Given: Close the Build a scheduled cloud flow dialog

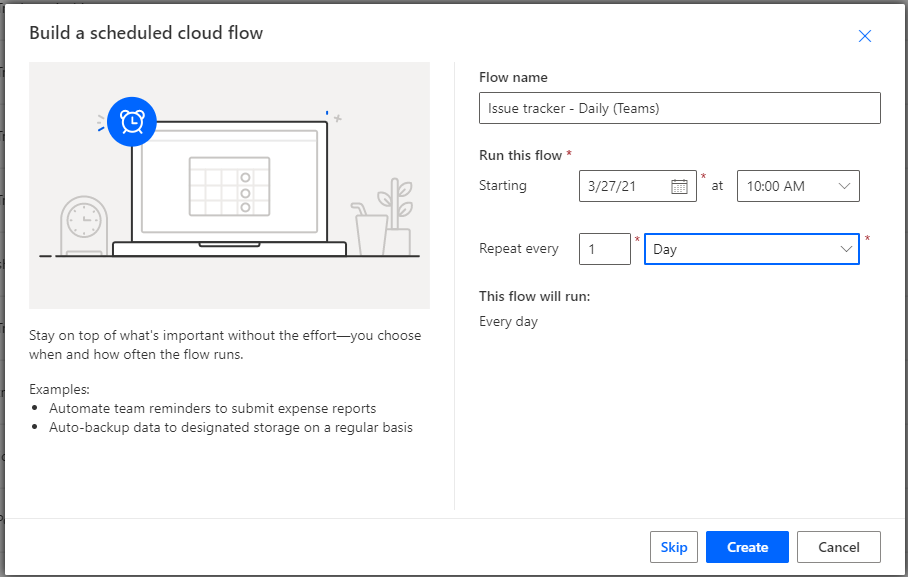Looking at the screenshot, I should (x=864, y=35).
